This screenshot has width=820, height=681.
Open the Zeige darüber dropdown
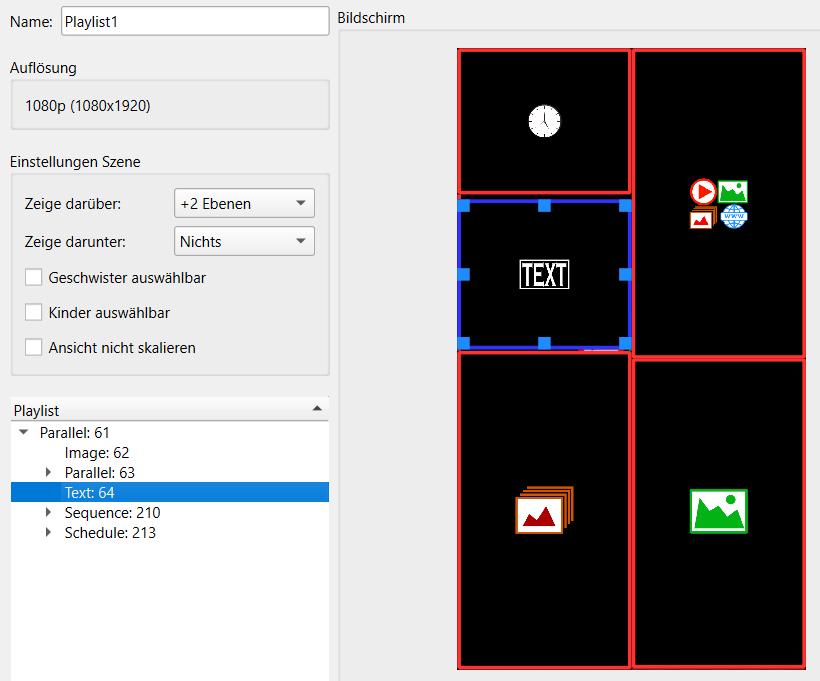click(x=244, y=204)
